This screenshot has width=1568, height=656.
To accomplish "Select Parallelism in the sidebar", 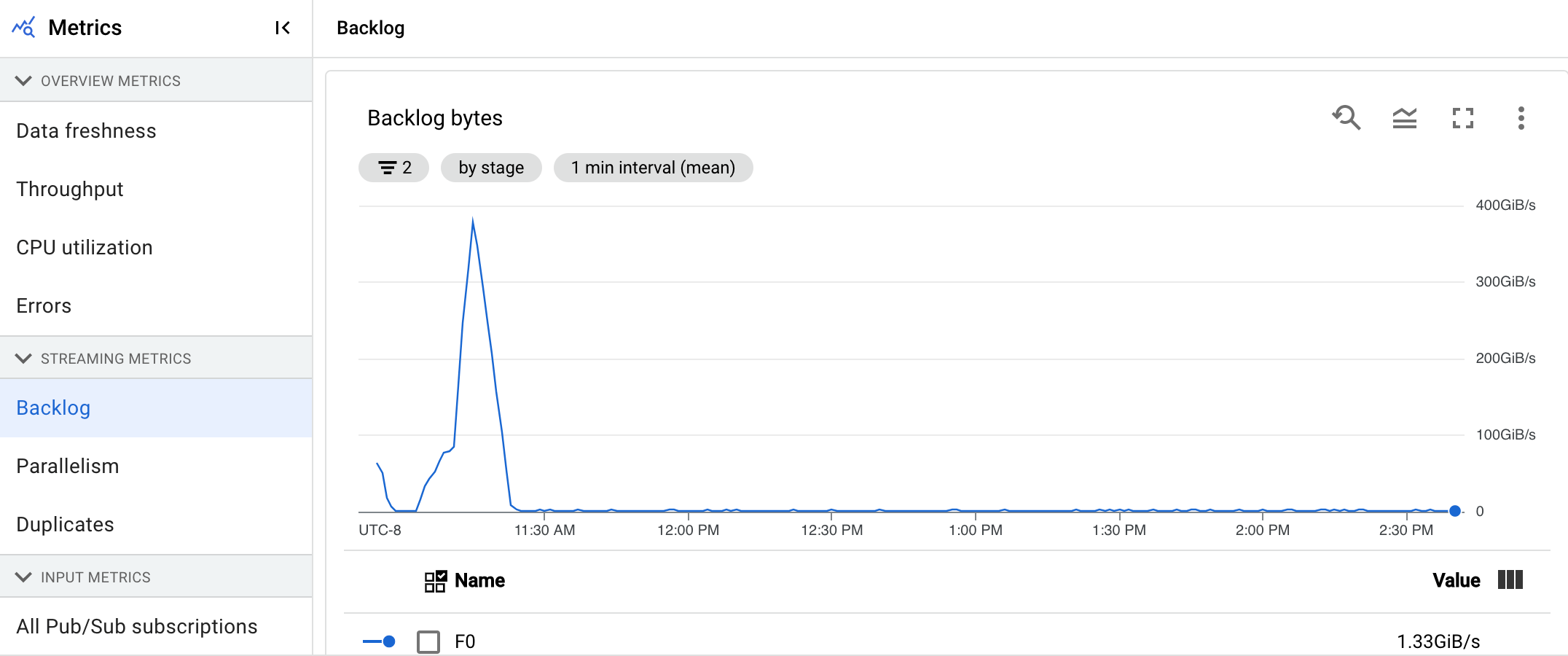I will 68,466.
